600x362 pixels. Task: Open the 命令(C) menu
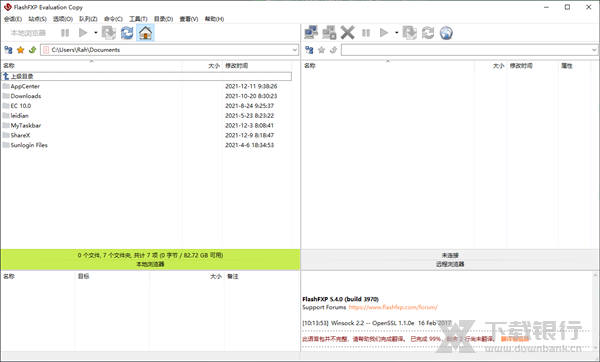tap(113, 19)
